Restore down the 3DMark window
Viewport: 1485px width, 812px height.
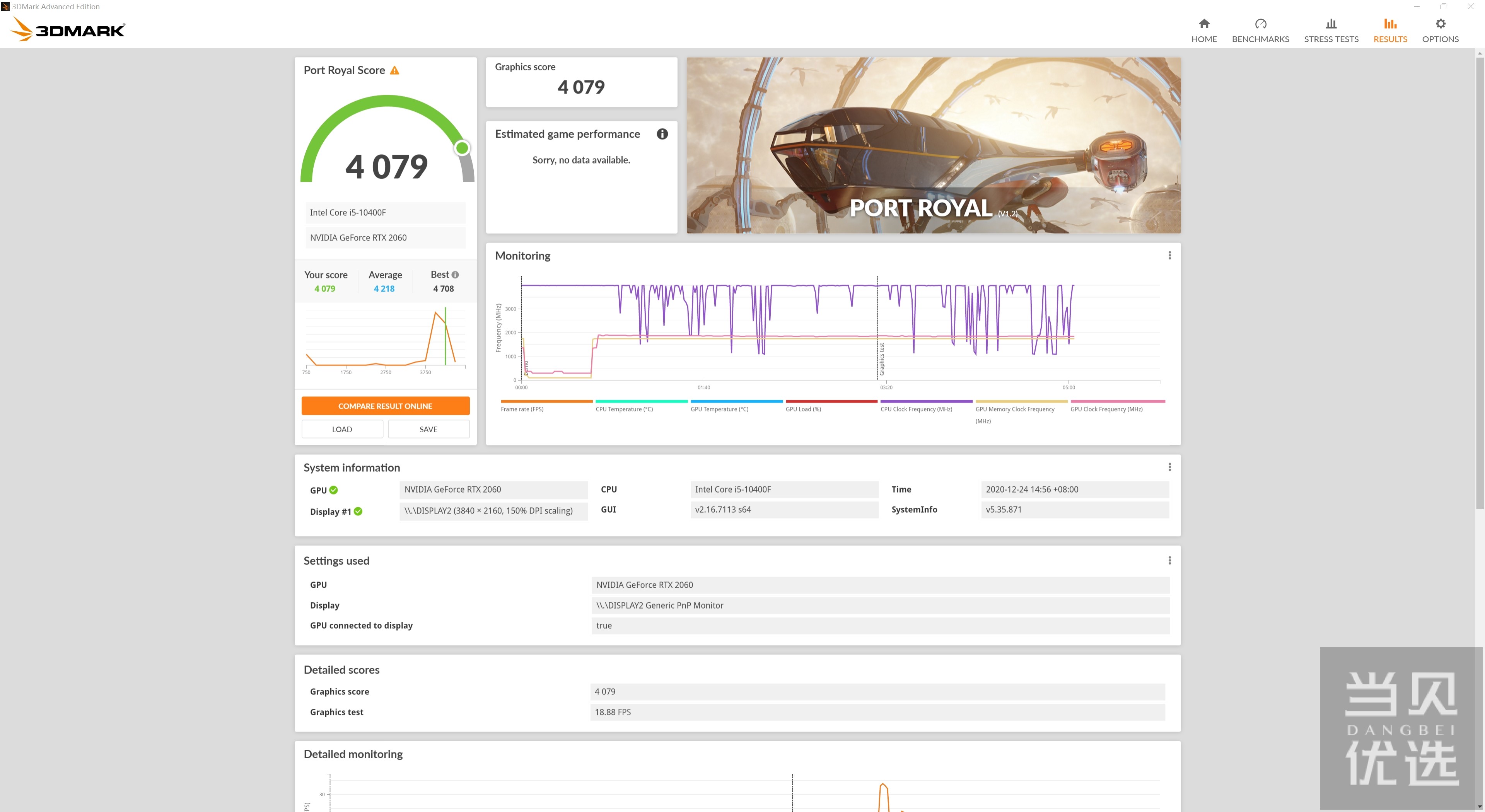[x=1443, y=6]
